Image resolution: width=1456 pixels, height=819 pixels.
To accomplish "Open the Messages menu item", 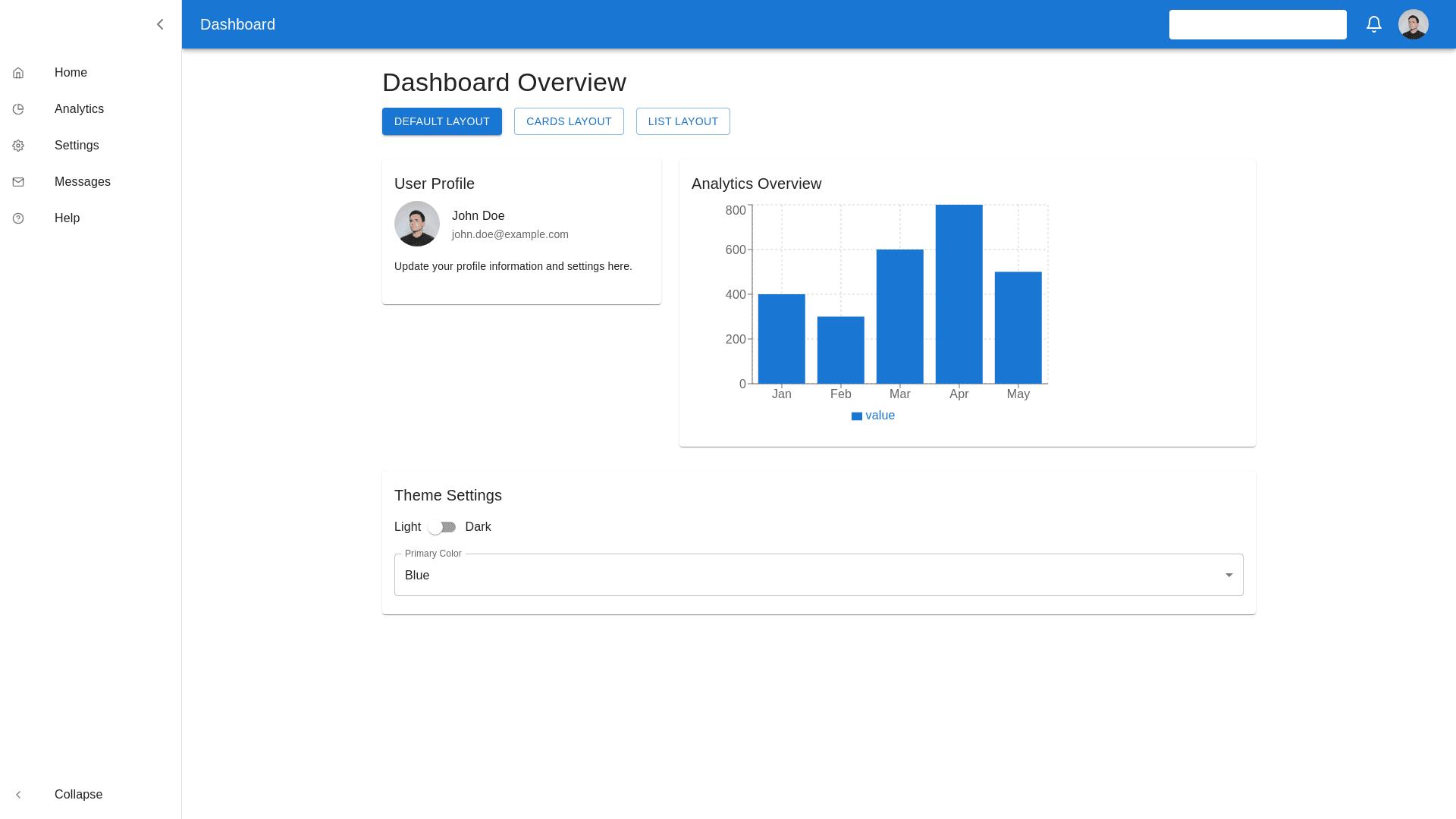I will click(x=82, y=182).
